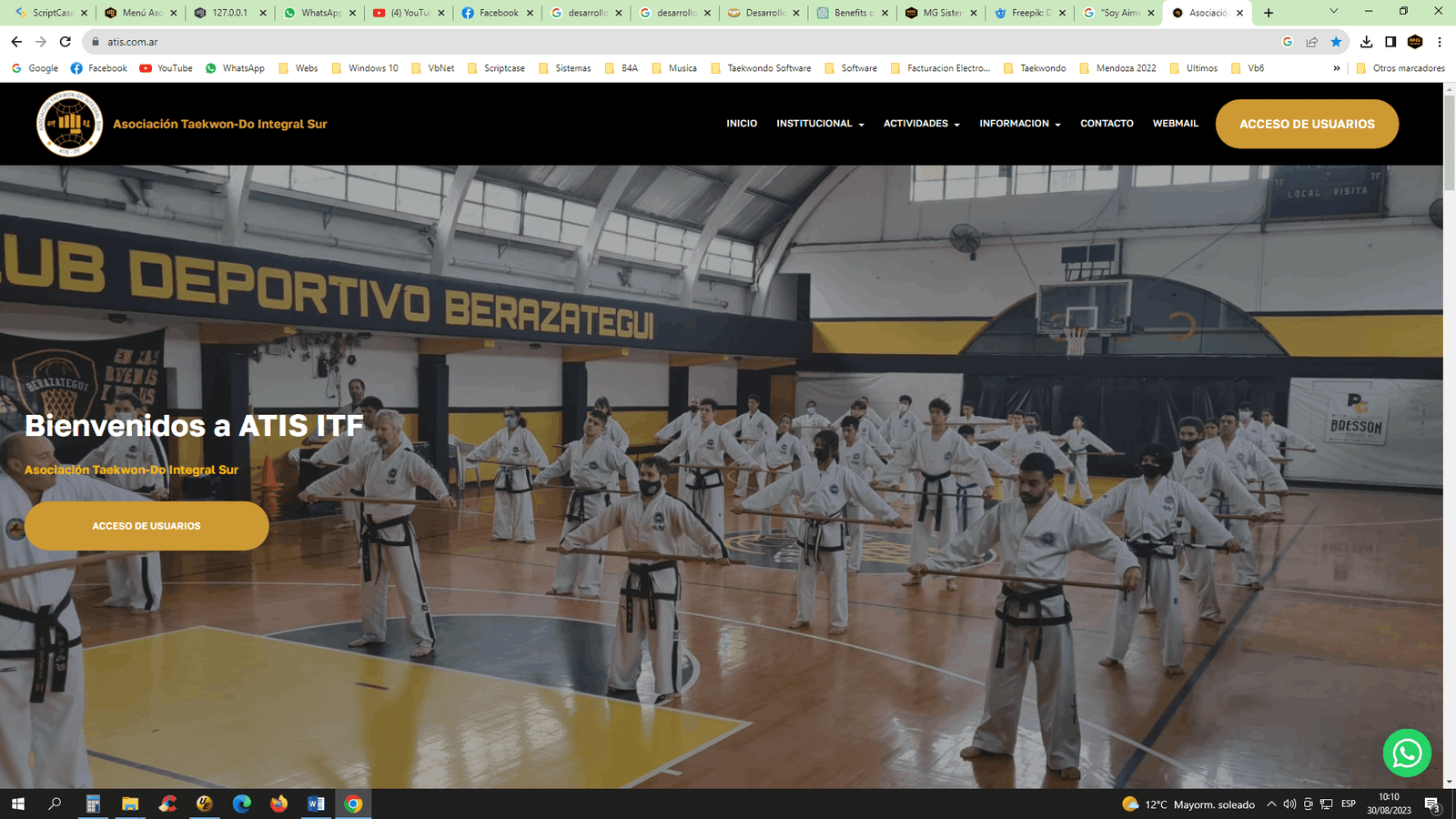Image resolution: width=1456 pixels, height=819 pixels.
Task: Open the Google Translate icon in the address bar
Action: (x=1288, y=42)
